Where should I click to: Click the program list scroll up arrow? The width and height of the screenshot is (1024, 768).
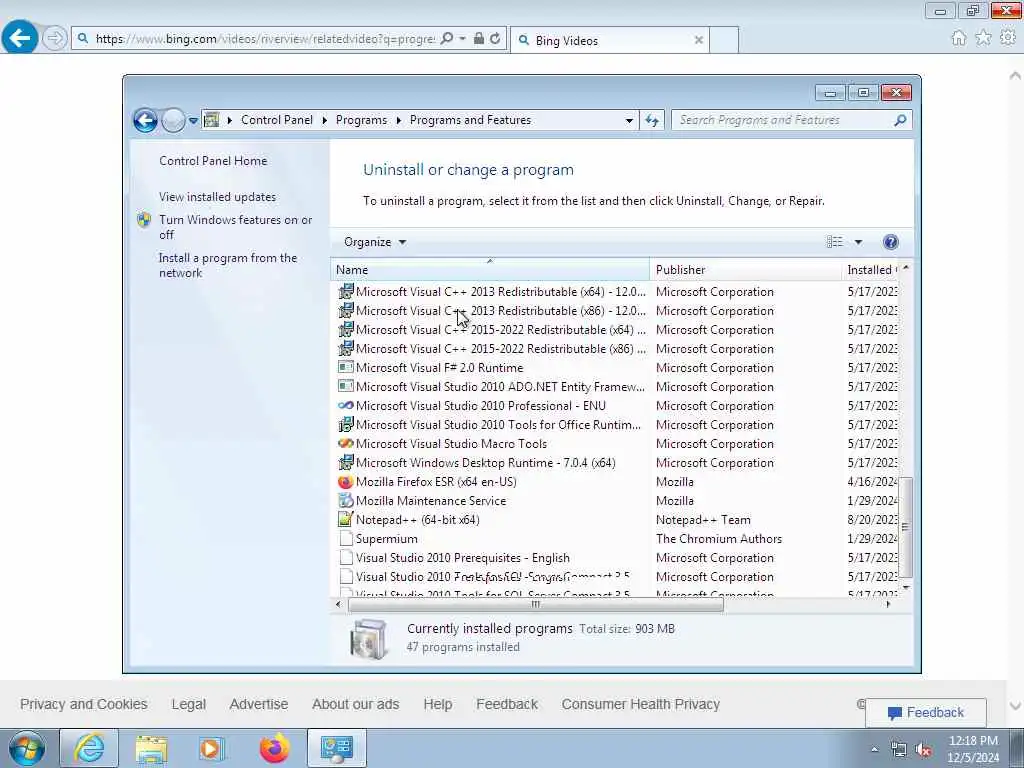[x=905, y=268]
